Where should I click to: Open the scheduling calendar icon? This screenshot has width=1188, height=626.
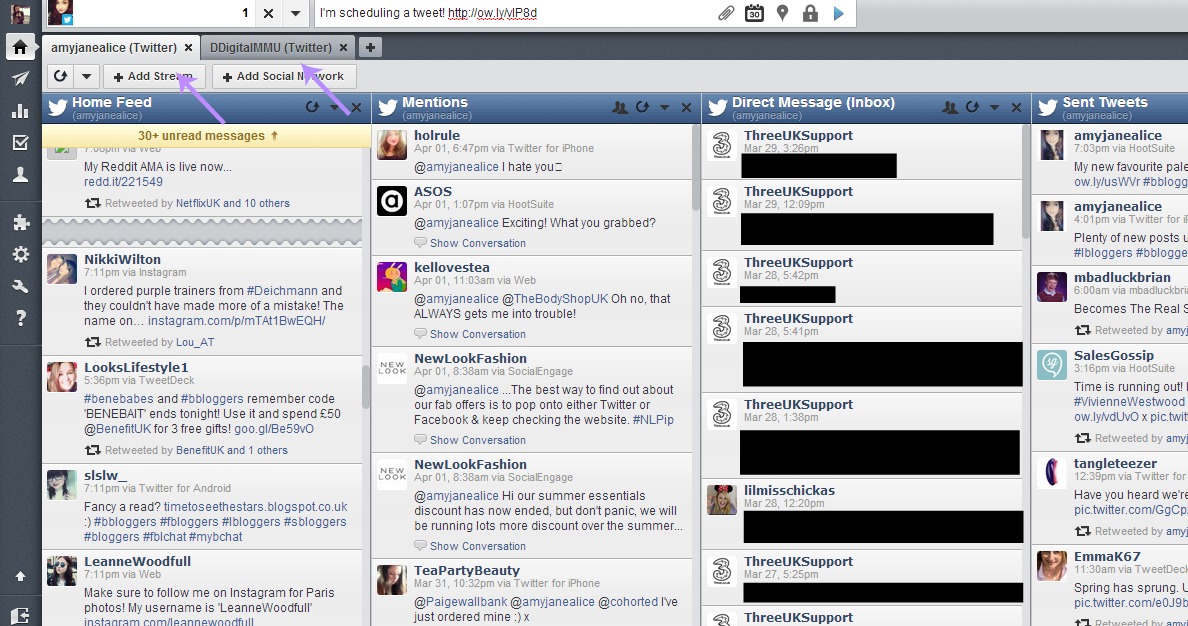point(754,13)
